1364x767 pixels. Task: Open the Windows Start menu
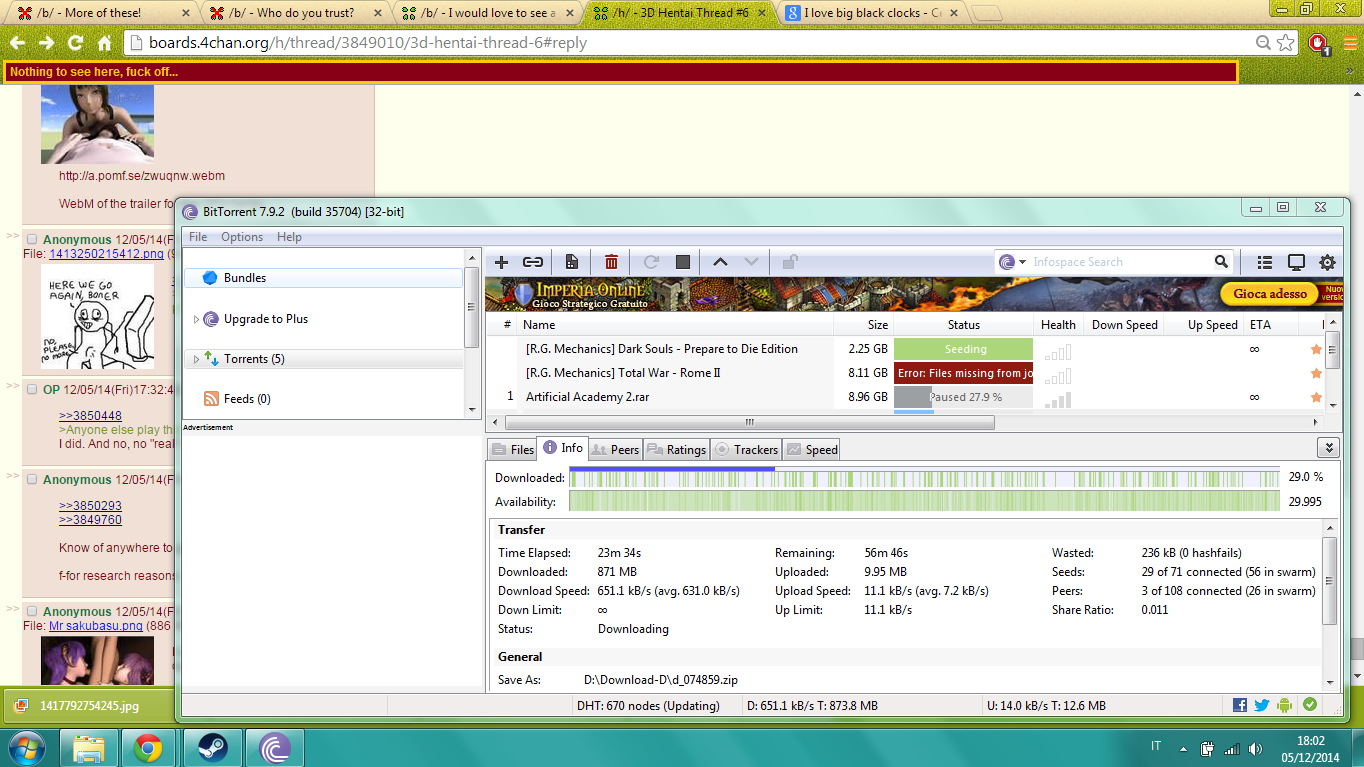pyautogui.click(x=27, y=747)
